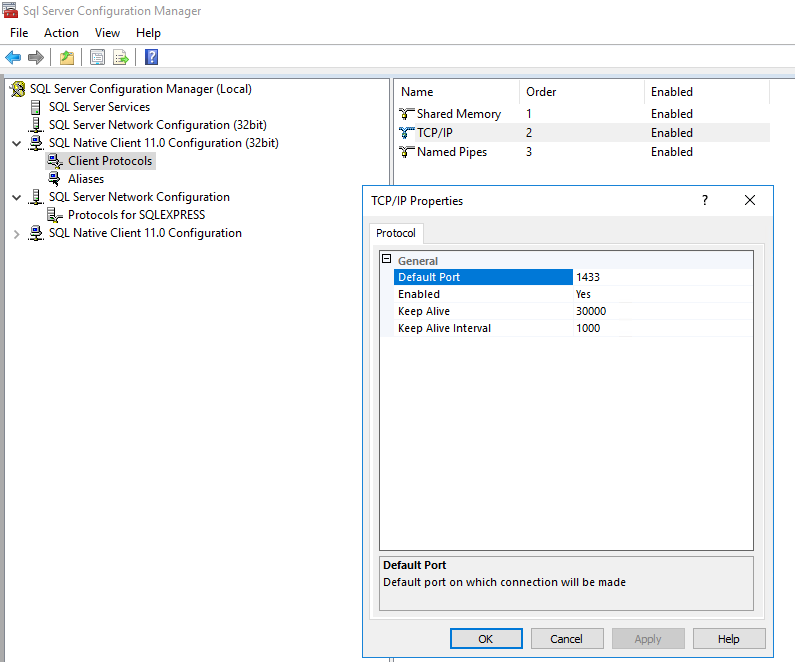Click the Back arrow toolbar icon

point(13,57)
